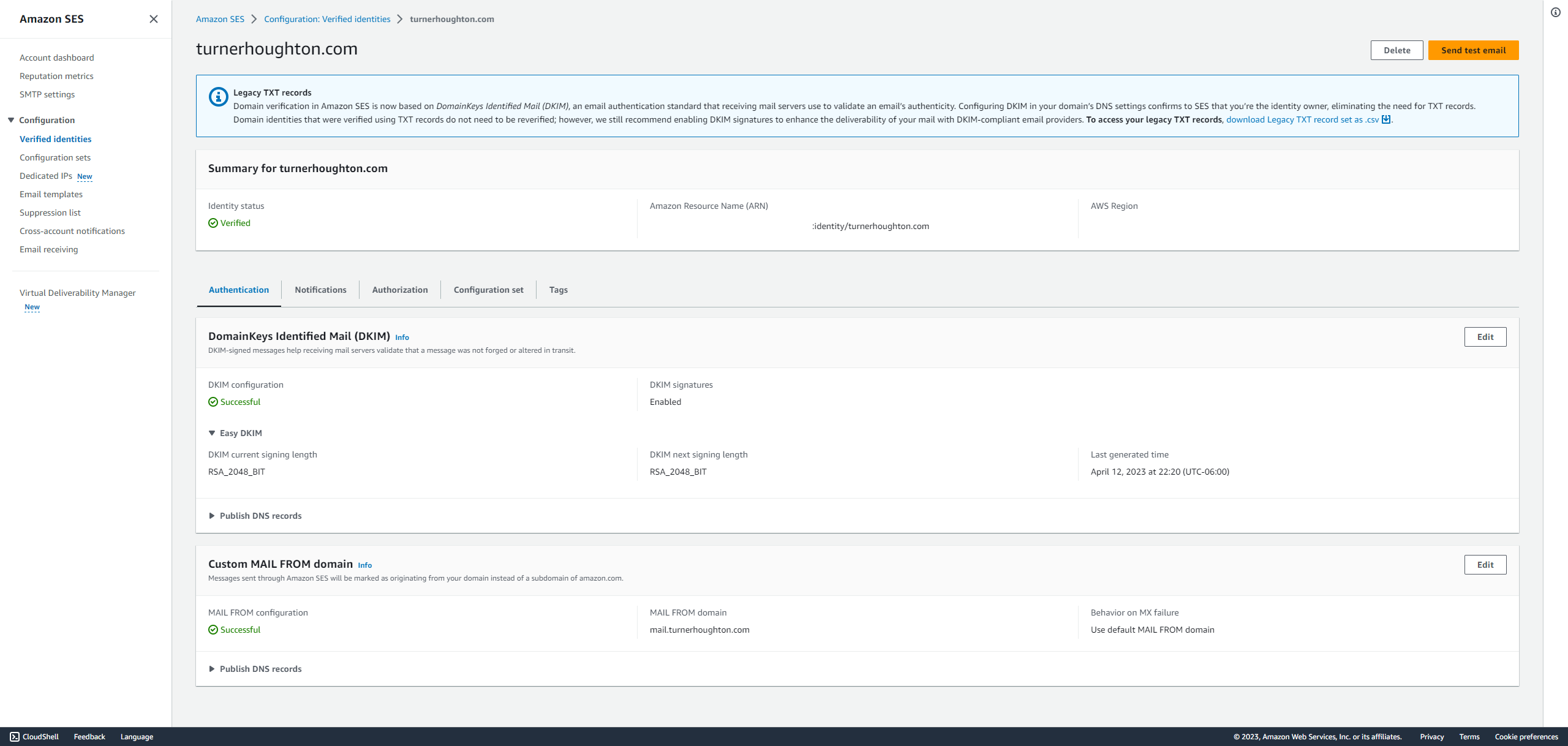Click the Use default MAIL FROM domain value
This screenshot has height=746, width=1568.
click(1153, 630)
